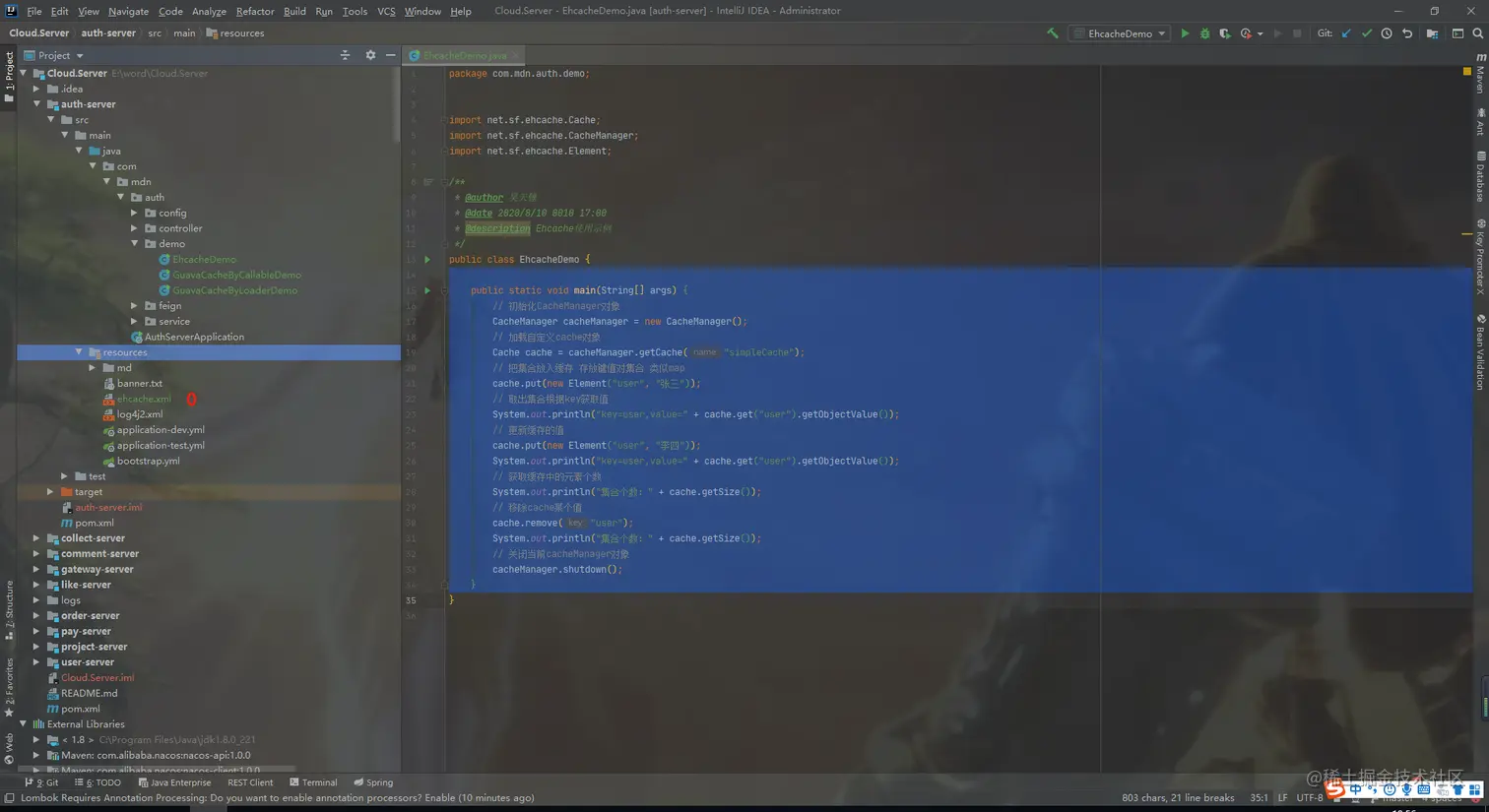Open the Favorites tool window
The image size is (1489, 812).
tap(9, 687)
